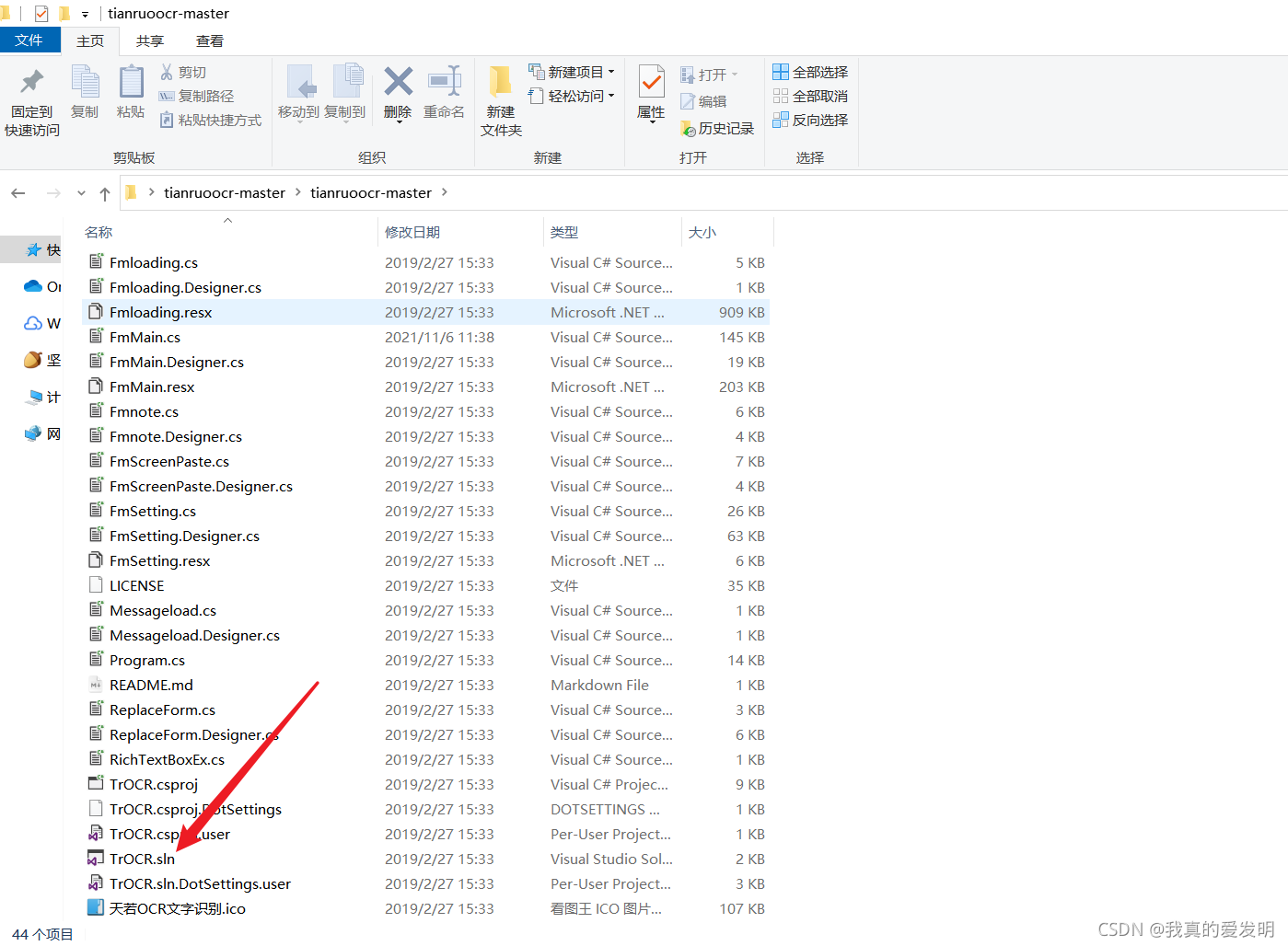1288x946 pixels.
Task: Click Select None (全部取消)
Action: (810, 96)
